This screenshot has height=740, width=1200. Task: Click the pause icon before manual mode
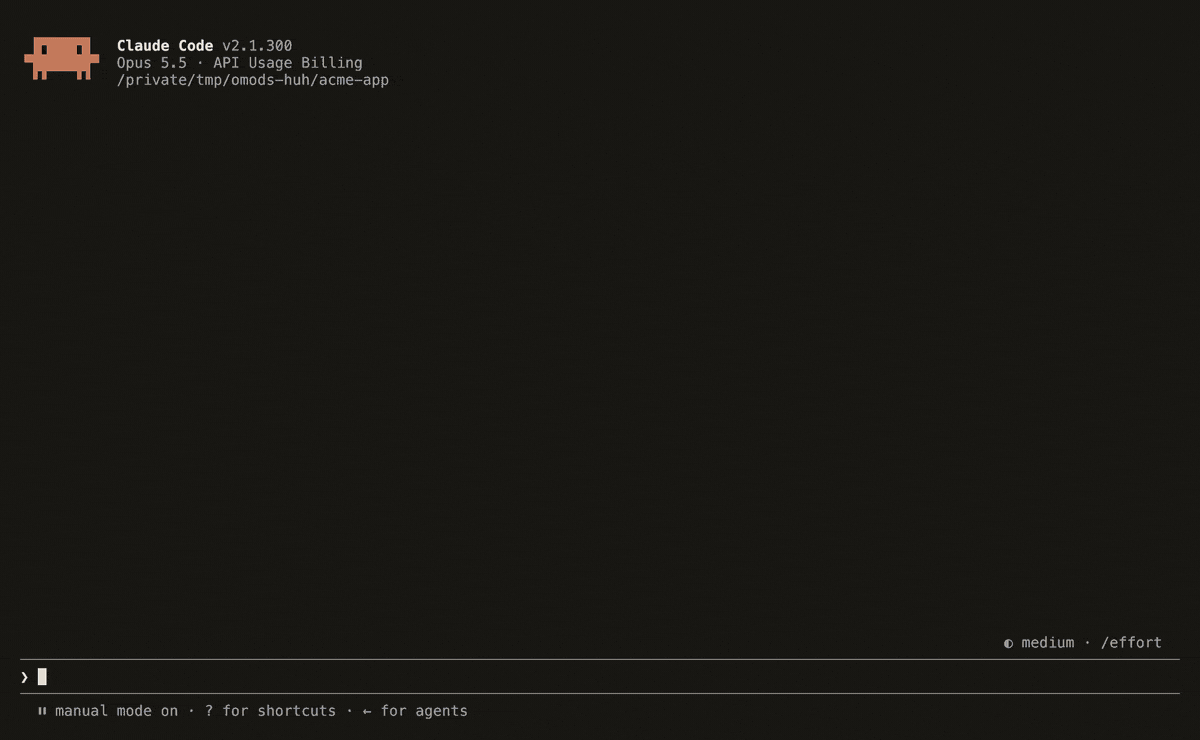(x=42, y=711)
